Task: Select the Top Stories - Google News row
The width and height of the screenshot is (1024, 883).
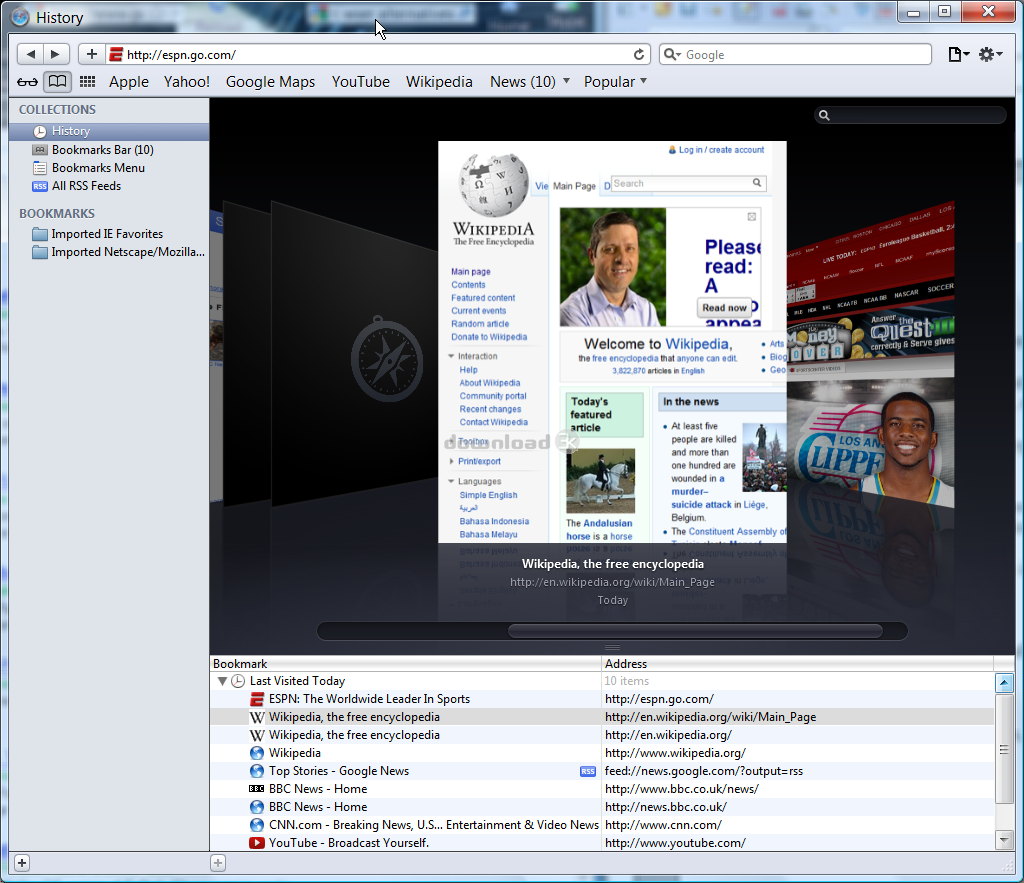Action: click(601, 771)
